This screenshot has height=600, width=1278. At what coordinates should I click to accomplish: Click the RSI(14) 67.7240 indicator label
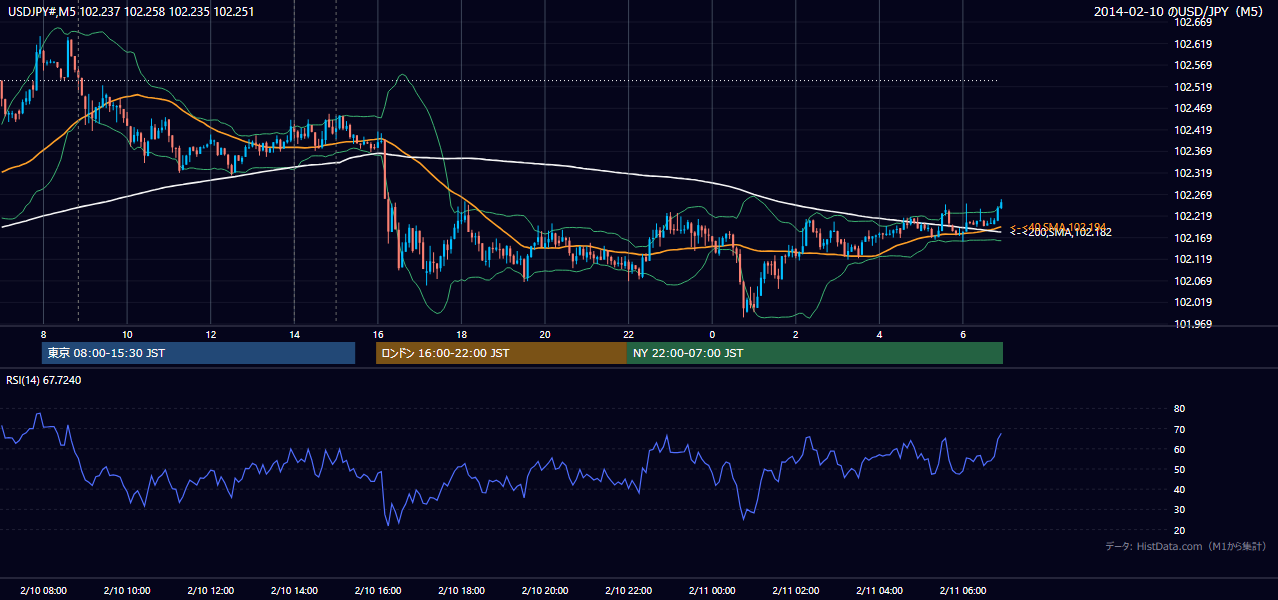(x=43, y=380)
